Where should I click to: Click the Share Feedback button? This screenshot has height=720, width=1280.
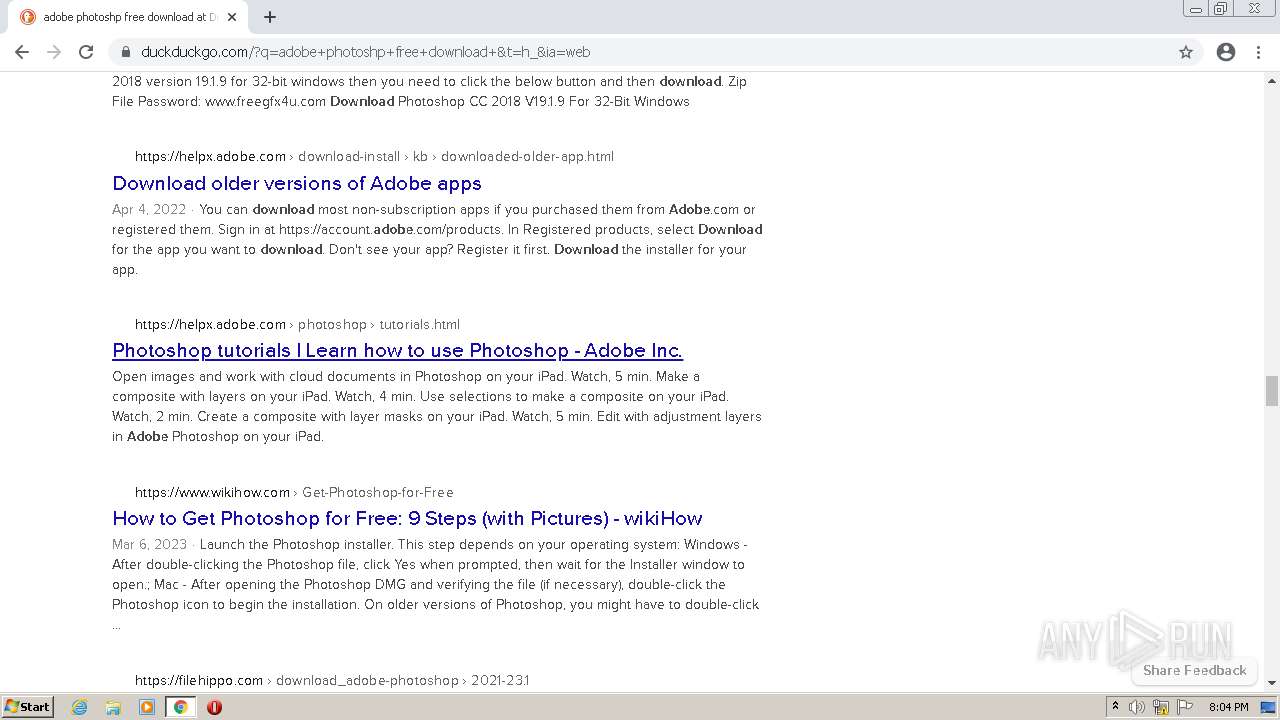tap(1194, 670)
